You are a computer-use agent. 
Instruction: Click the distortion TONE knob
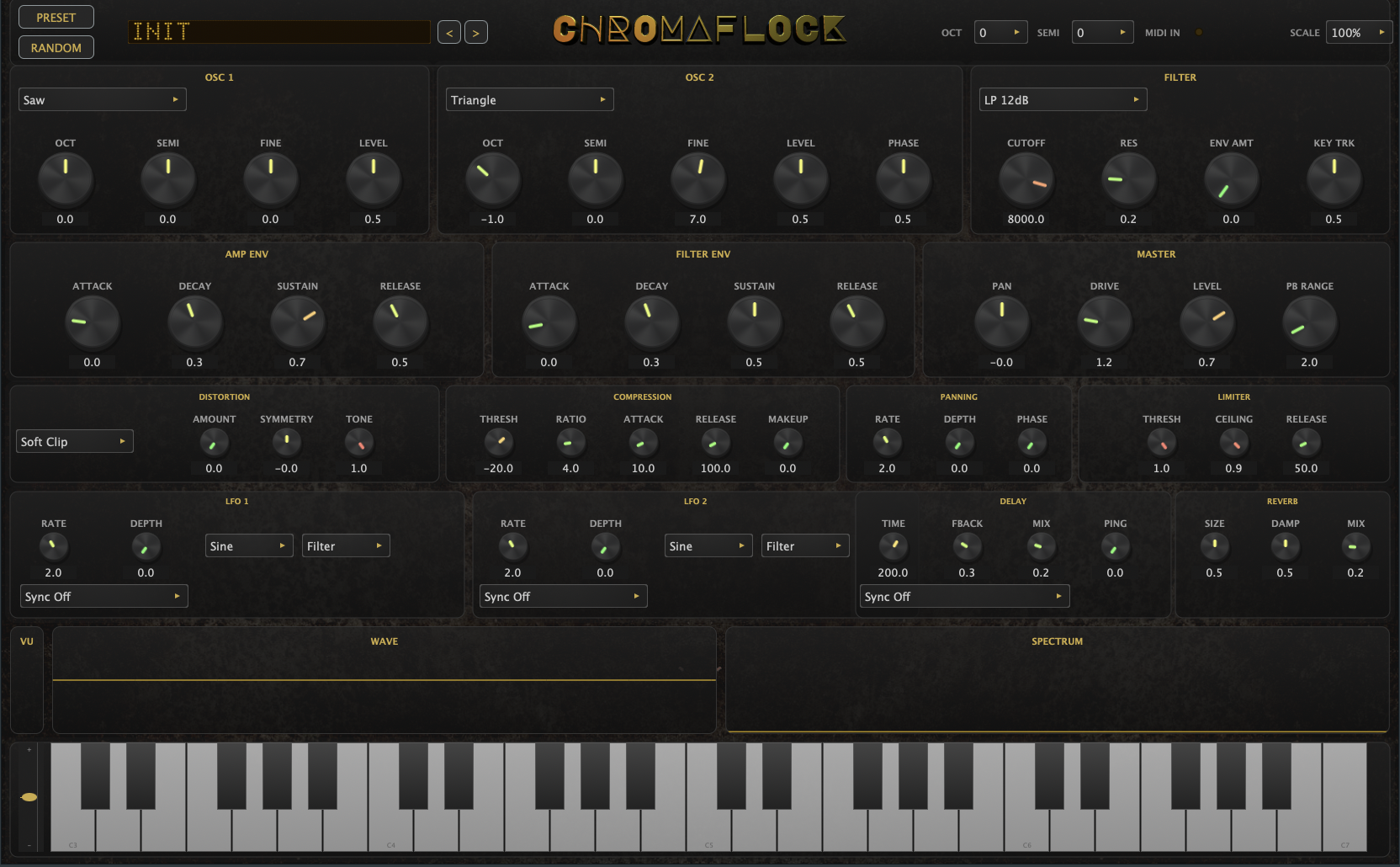tap(358, 442)
